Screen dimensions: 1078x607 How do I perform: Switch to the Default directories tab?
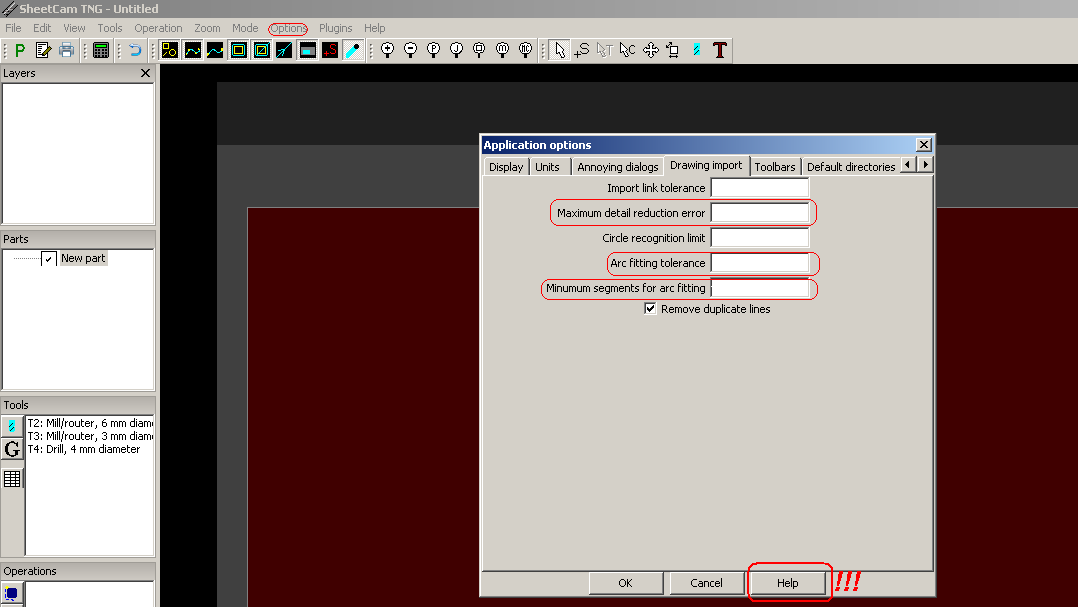(x=850, y=167)
